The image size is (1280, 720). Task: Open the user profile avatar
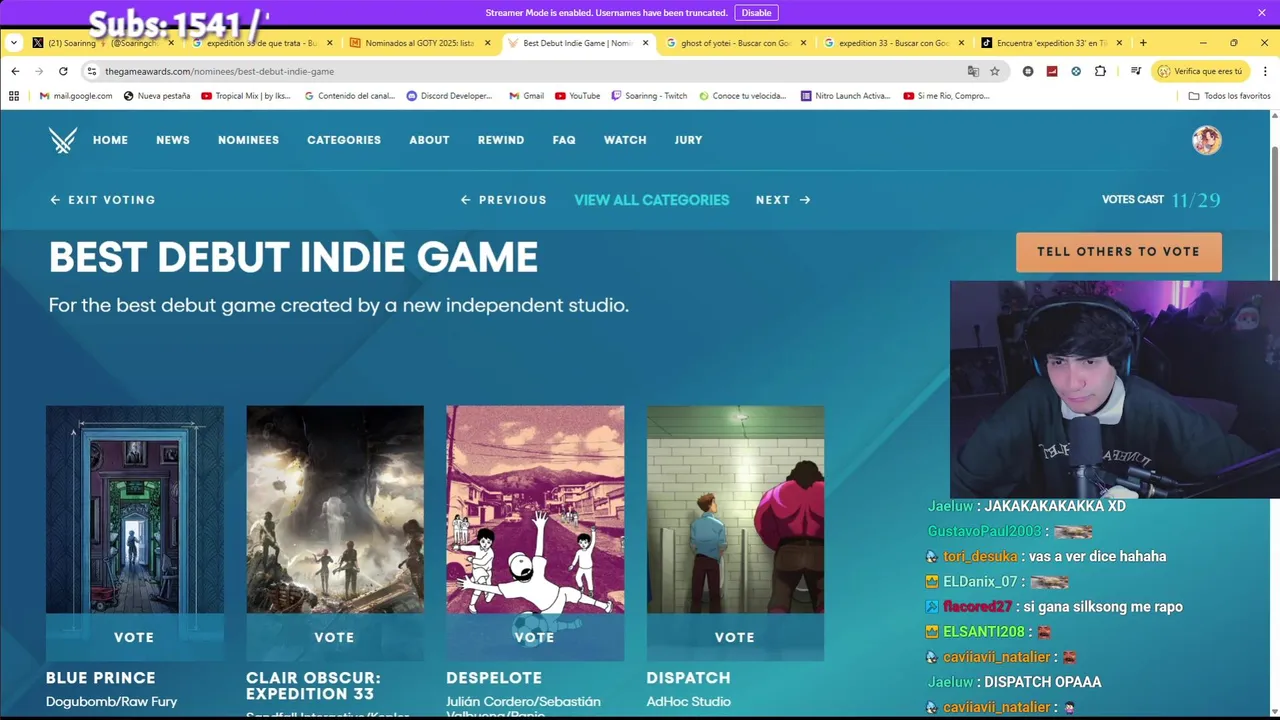(x=1207, y=140)
